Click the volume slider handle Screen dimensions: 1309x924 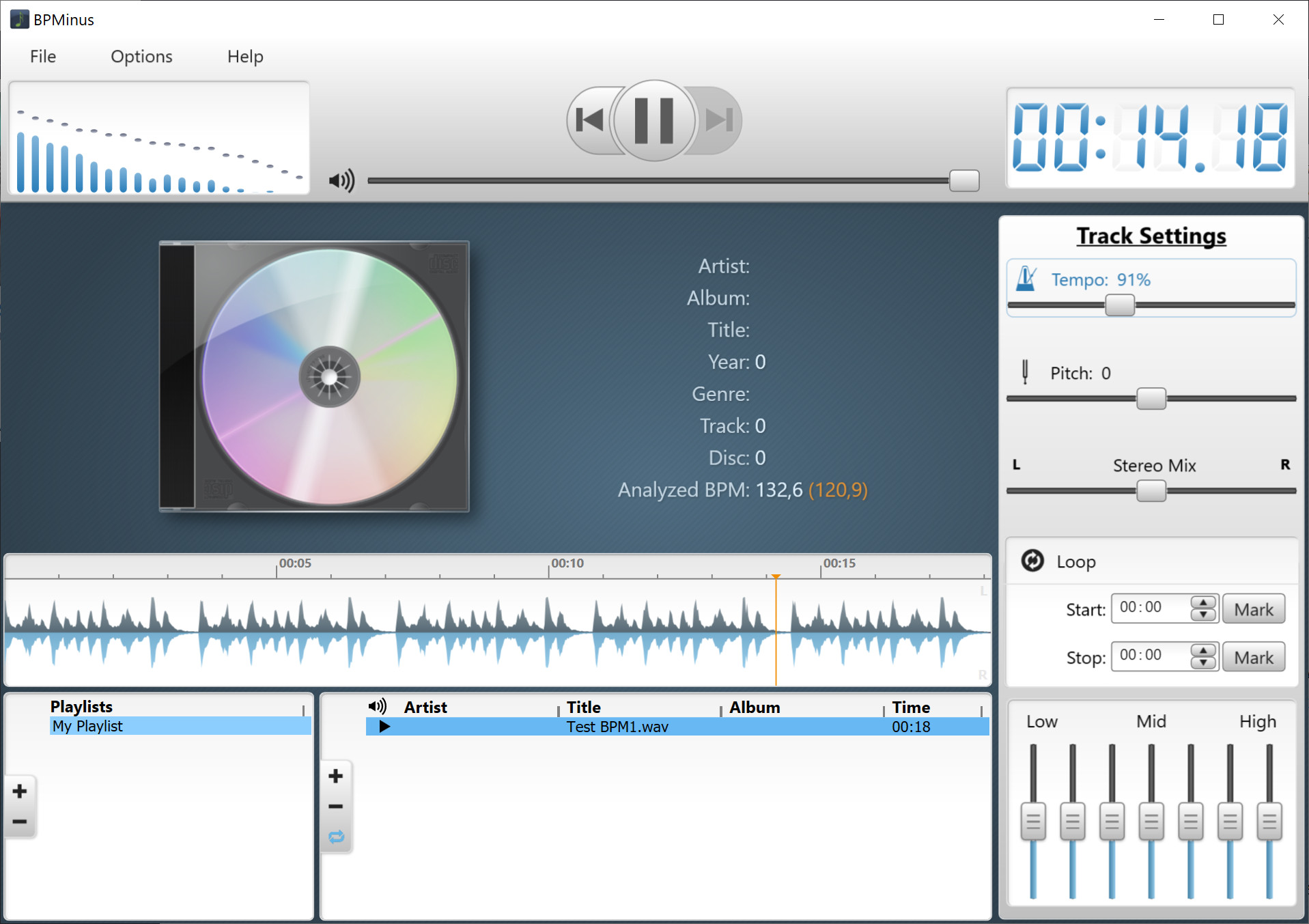coord(964,181)
